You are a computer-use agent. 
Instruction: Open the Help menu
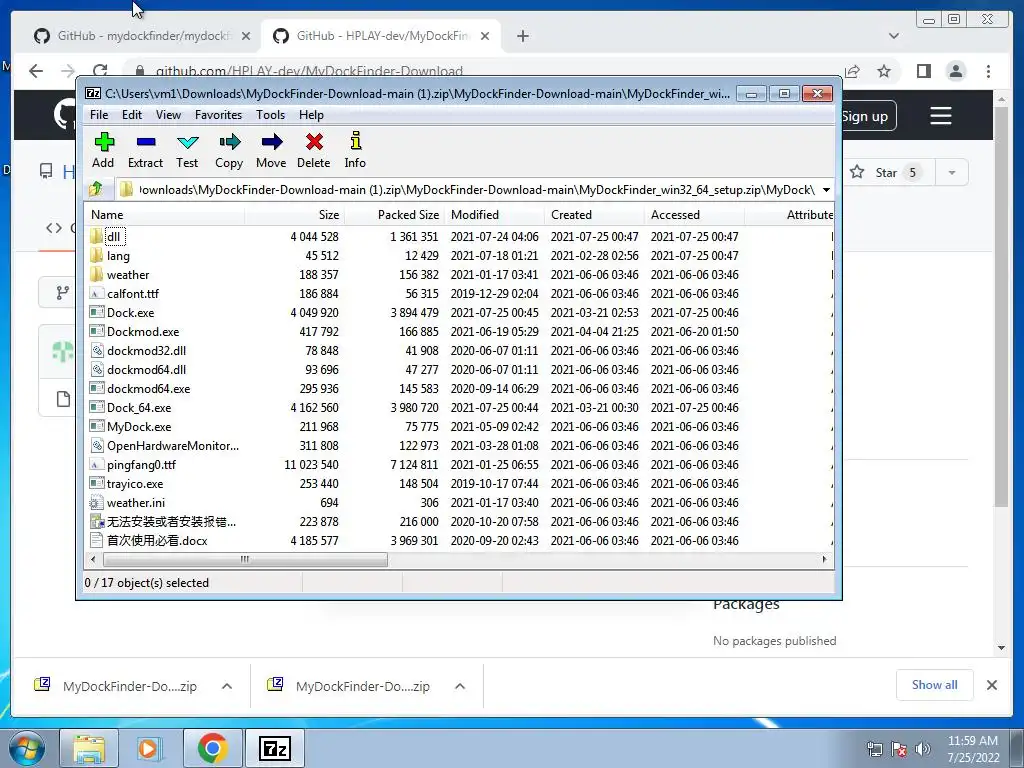point(311,115)
